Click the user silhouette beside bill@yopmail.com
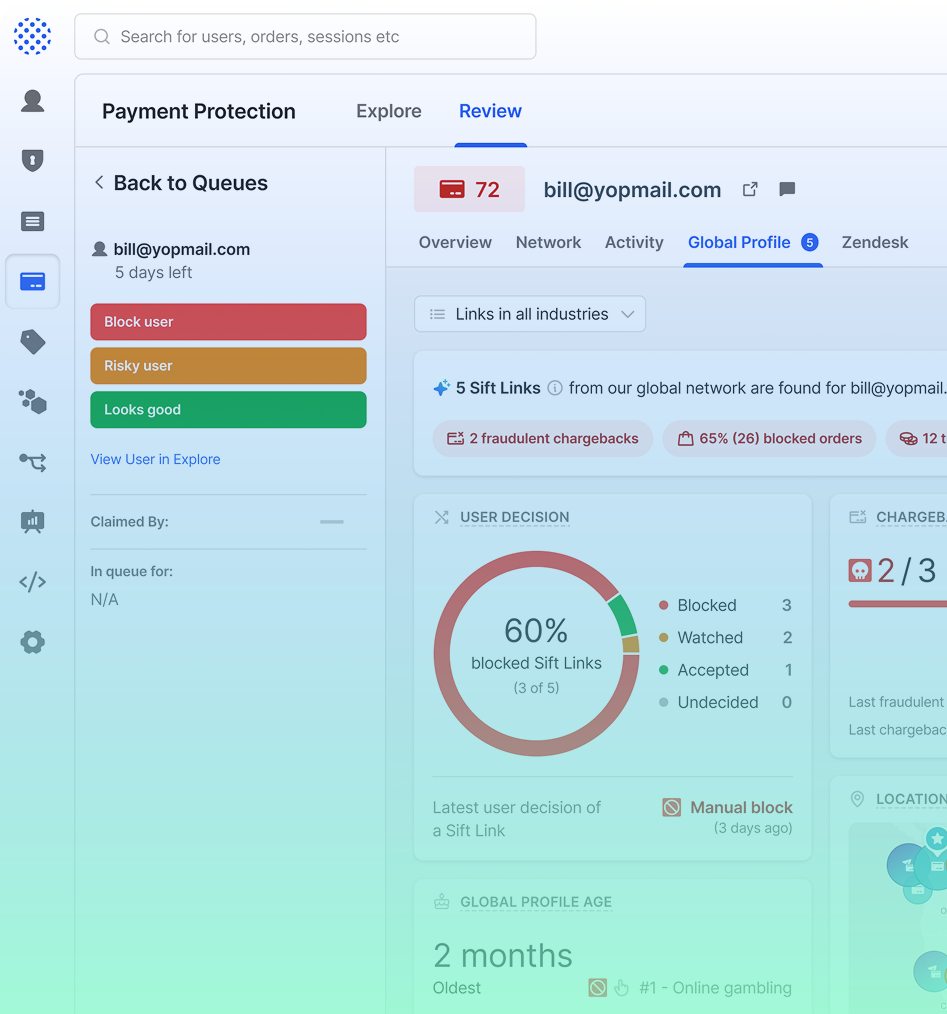Viewport: 947px width, 1014px height. tap(100, 249)
